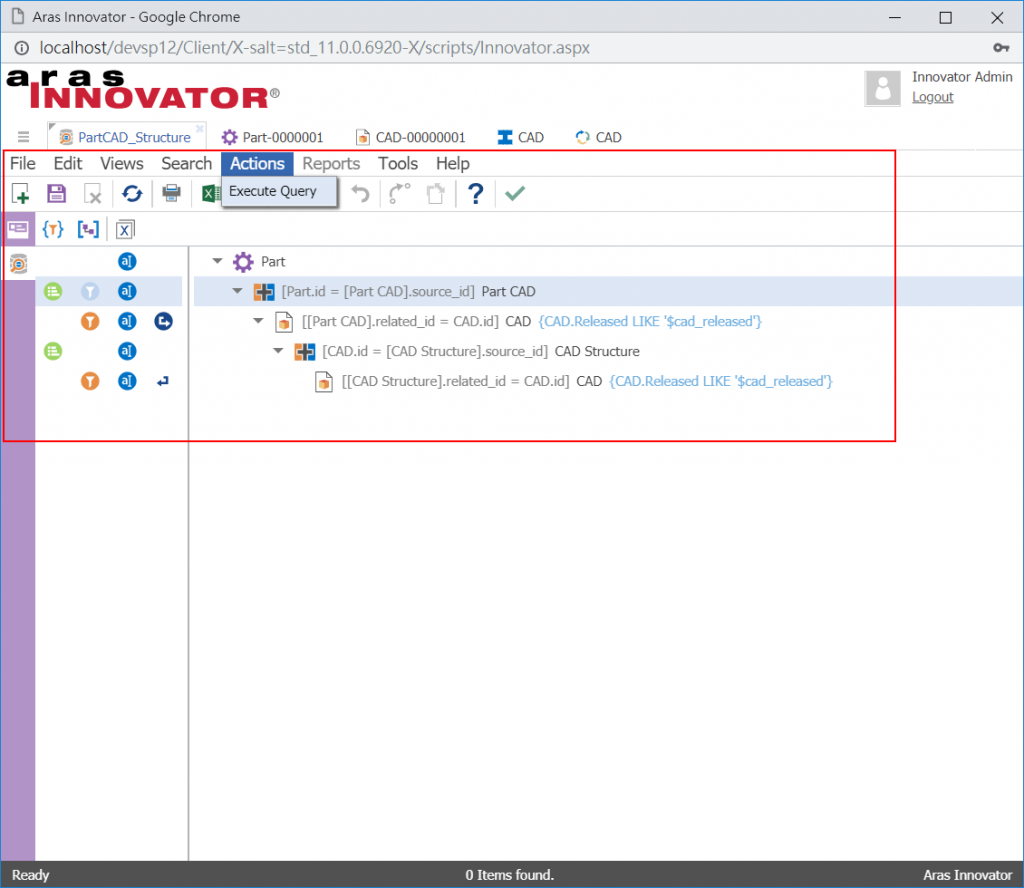
Task: Click the properties icon in the first CAD row
Action: click(127, 321)
